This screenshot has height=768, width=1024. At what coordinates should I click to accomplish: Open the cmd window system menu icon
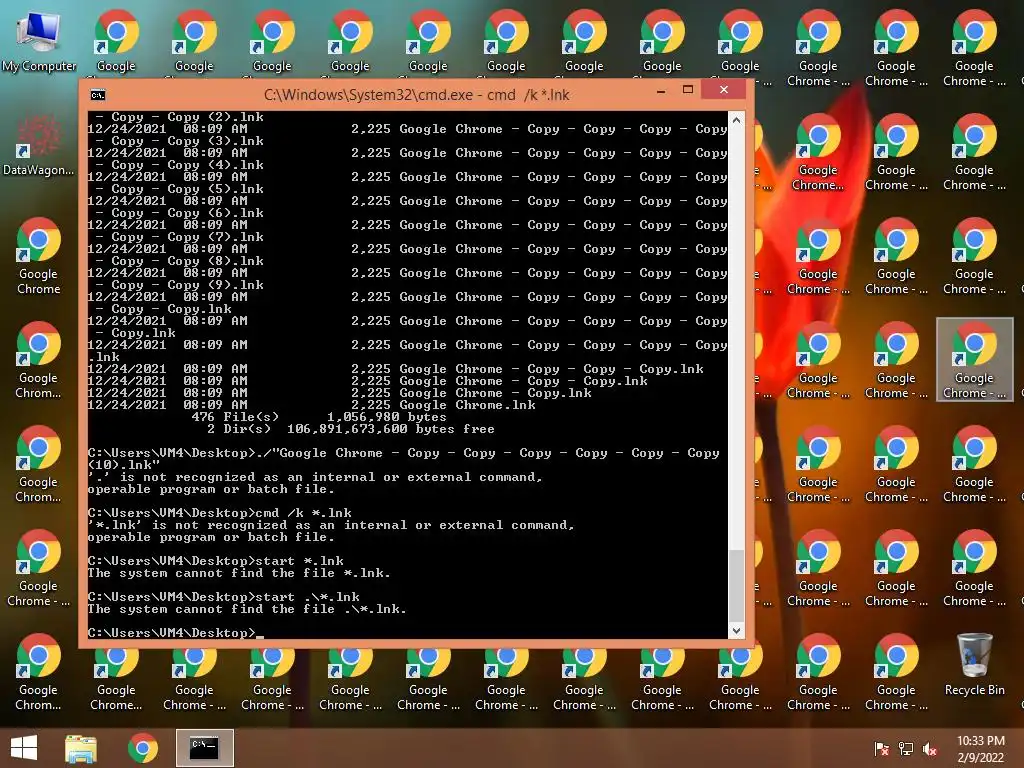tap(98, 95)
